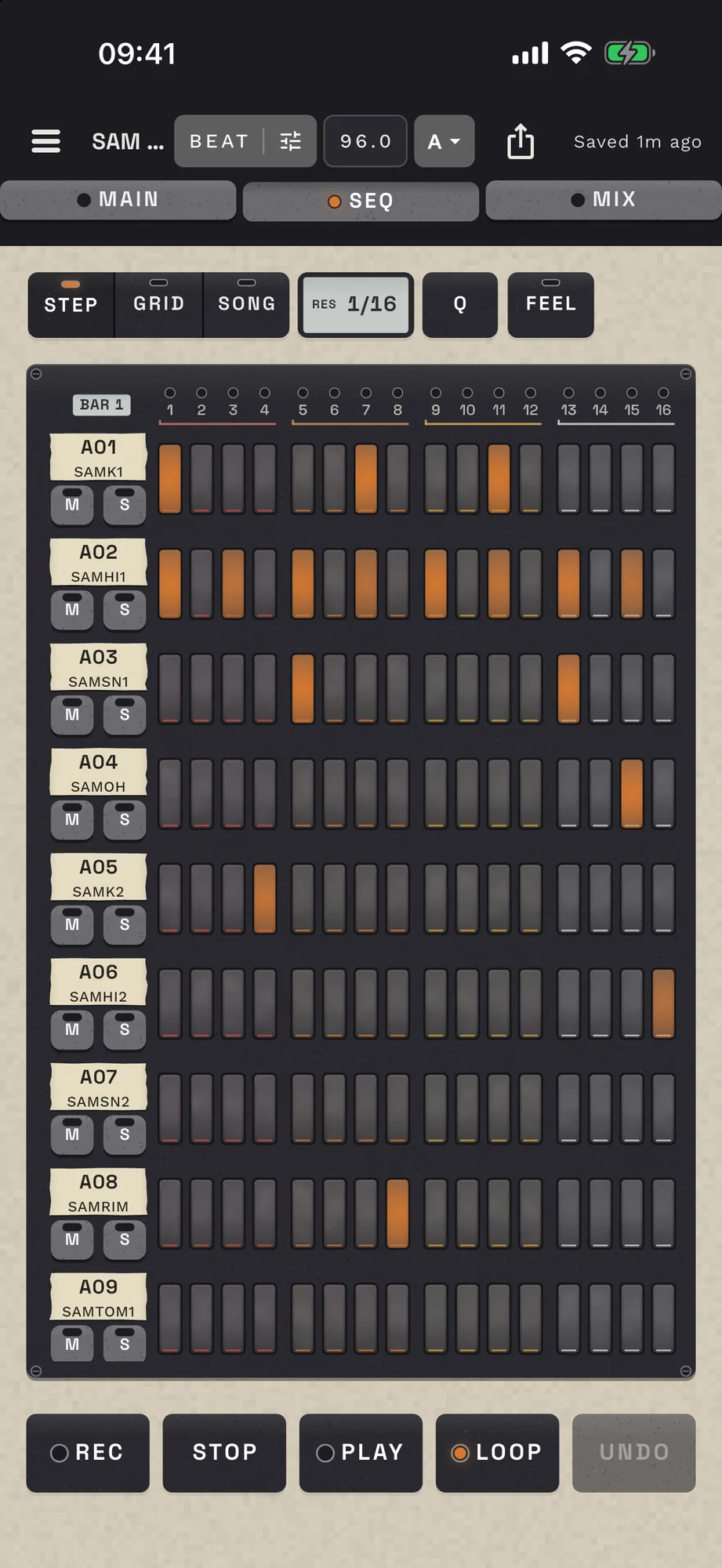
Task: Select step 16 column header marker
Action: tap(663, 401)
